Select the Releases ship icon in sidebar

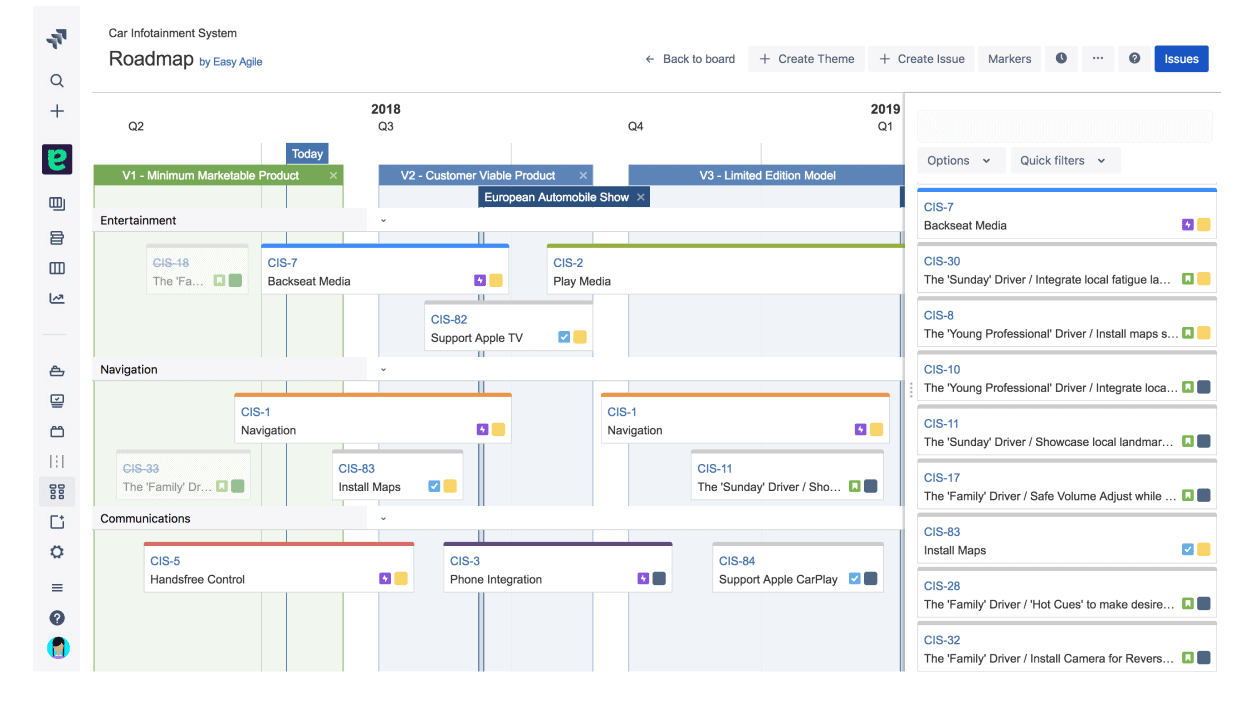57,370
